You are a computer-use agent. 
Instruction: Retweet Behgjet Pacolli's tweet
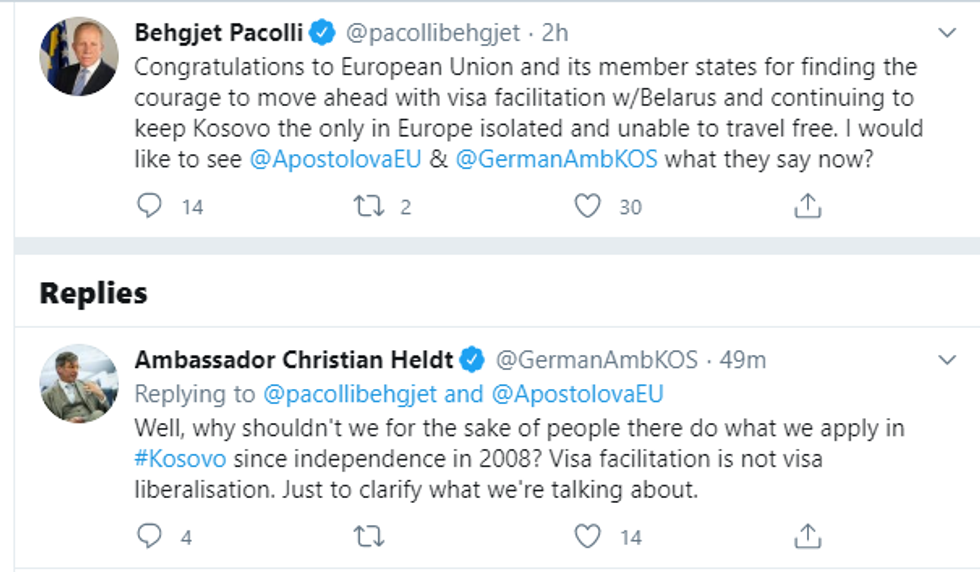367,206
